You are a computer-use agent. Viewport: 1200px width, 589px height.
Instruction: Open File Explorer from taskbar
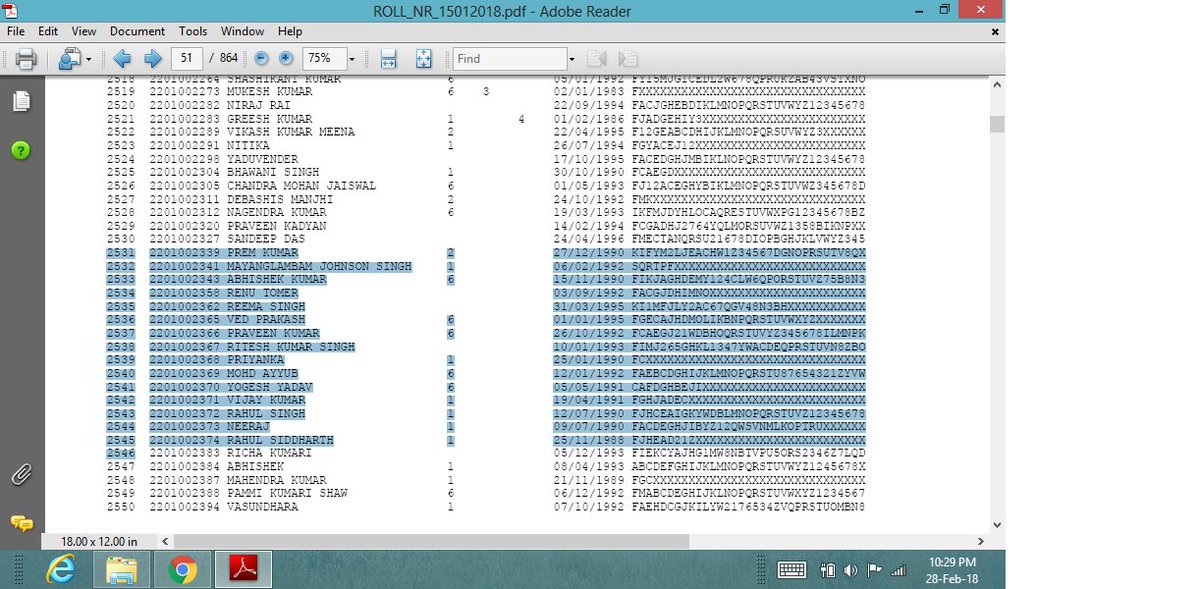(x=122, y=570)
